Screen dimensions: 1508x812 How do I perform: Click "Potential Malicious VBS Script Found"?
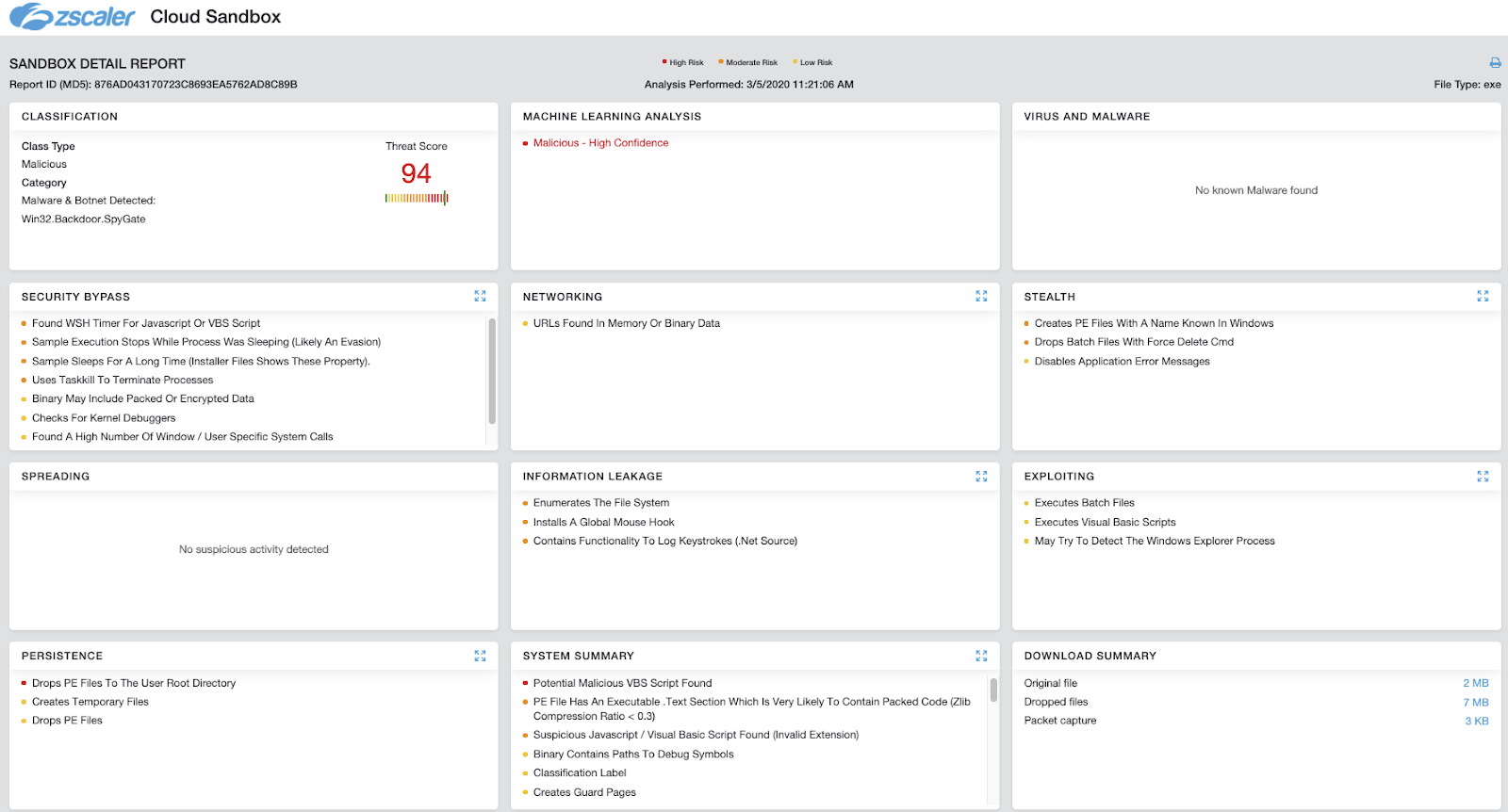point(623,683)
